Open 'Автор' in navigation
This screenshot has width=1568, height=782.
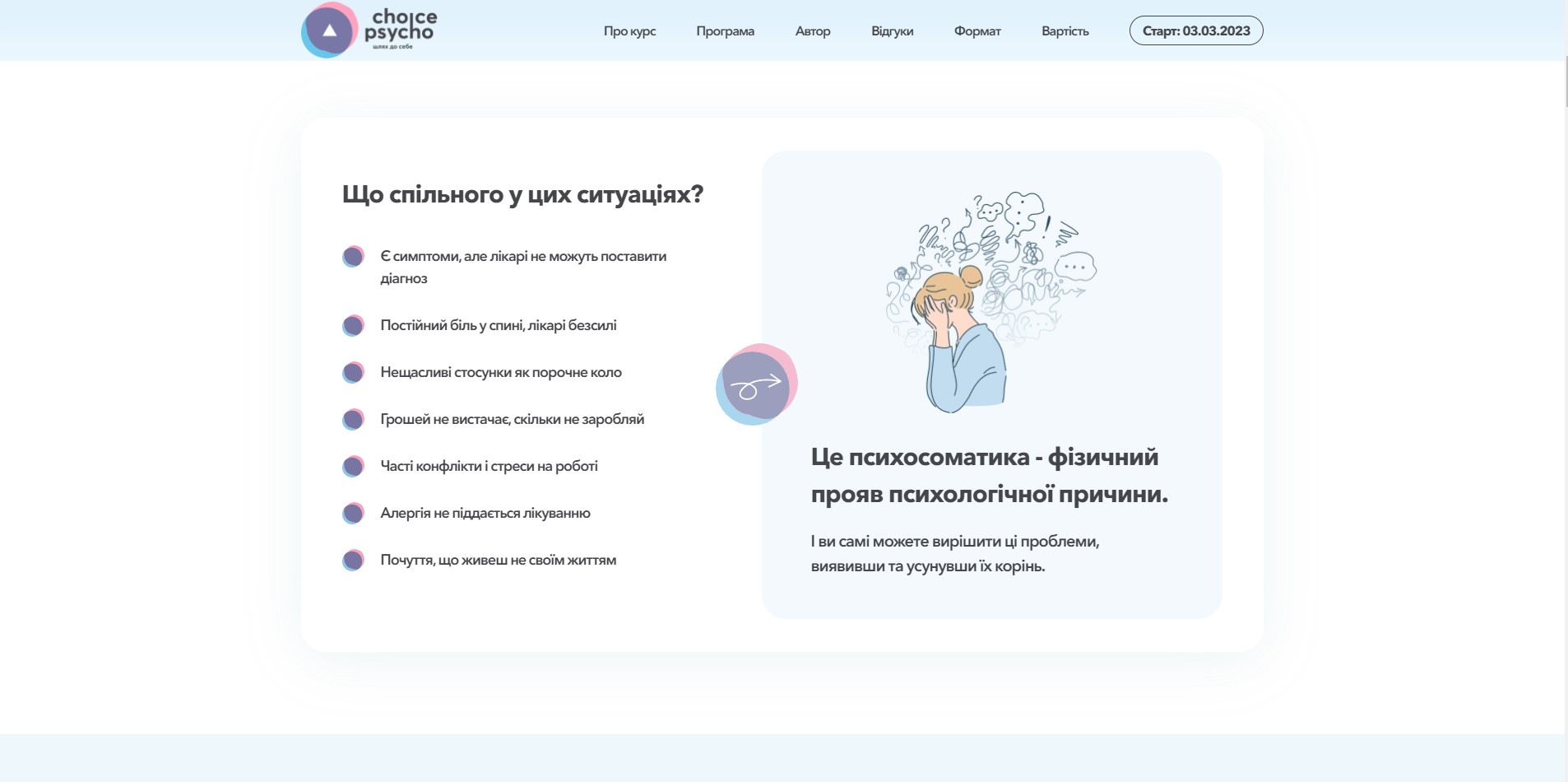click(x=813, y=31)
